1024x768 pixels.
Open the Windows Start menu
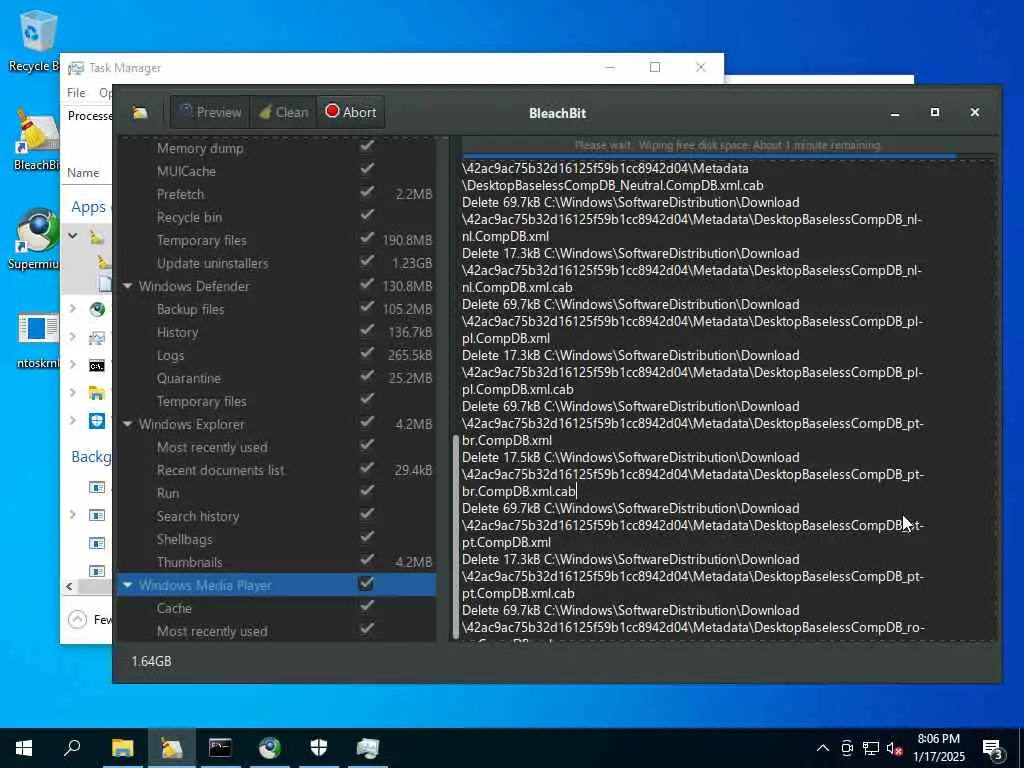pyautogui.click(x=24, y=748)
